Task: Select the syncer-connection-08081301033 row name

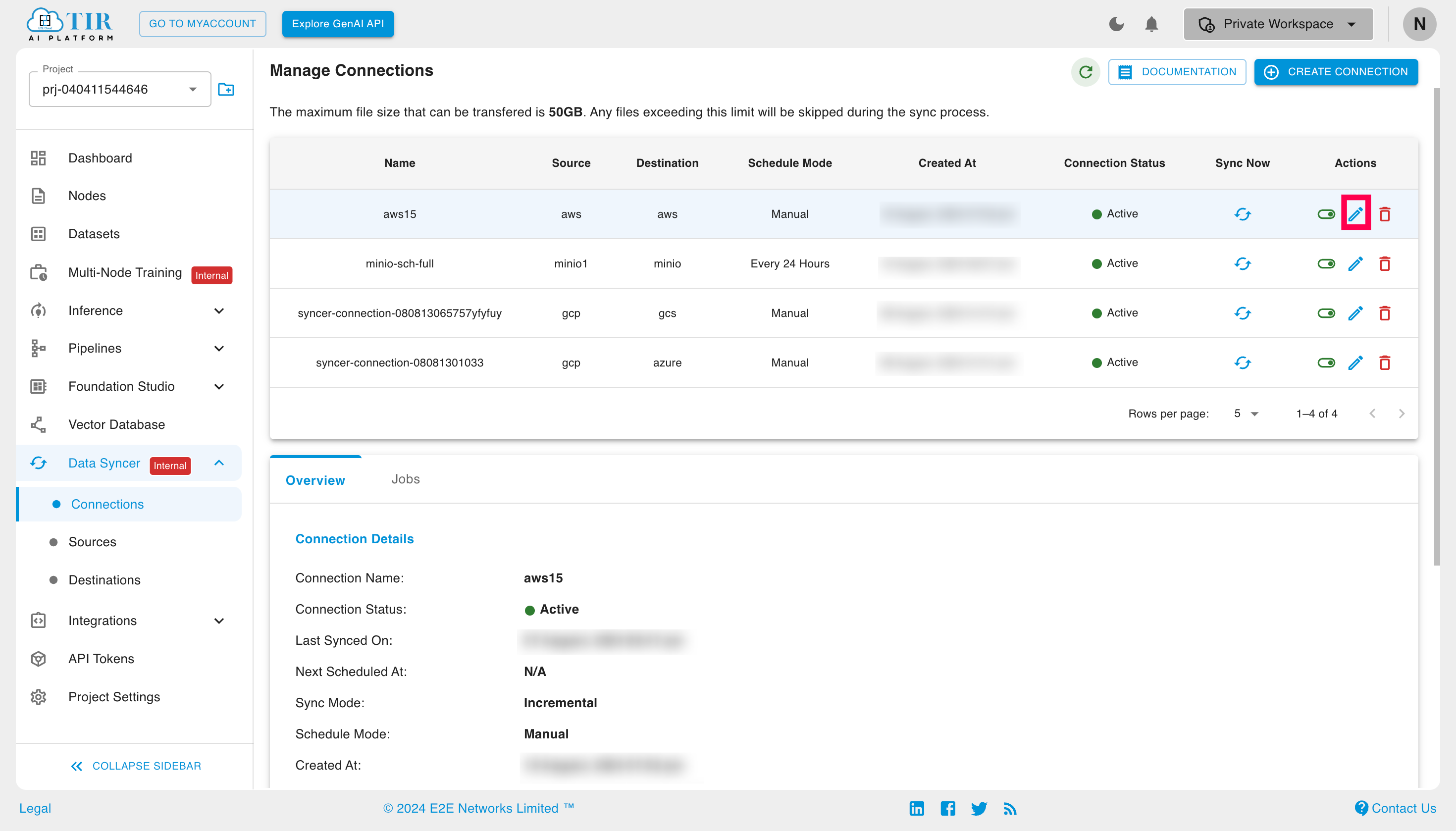Action: pyautogui.click(x=400, y=363)
